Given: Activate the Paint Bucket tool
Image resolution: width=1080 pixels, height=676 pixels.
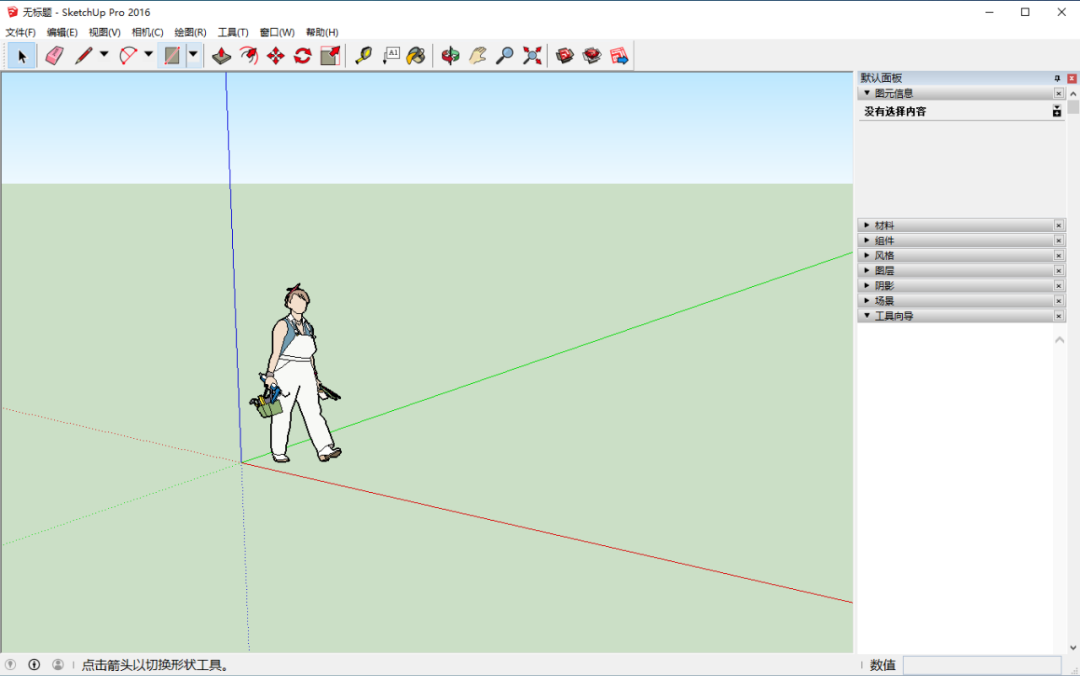Looking at the screenshot, I should coord(416,56).
